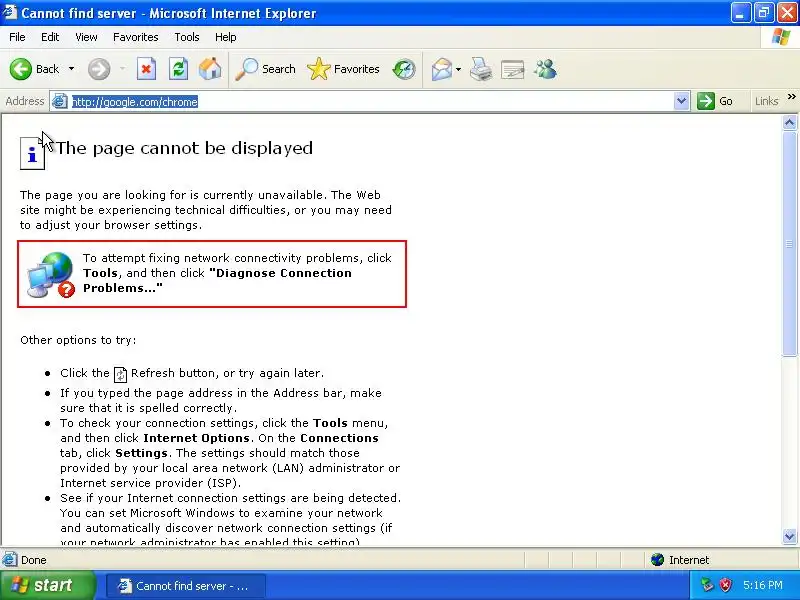Click the red security shield tray icon
Screen dimensions: 800x600
pos(726,585)
